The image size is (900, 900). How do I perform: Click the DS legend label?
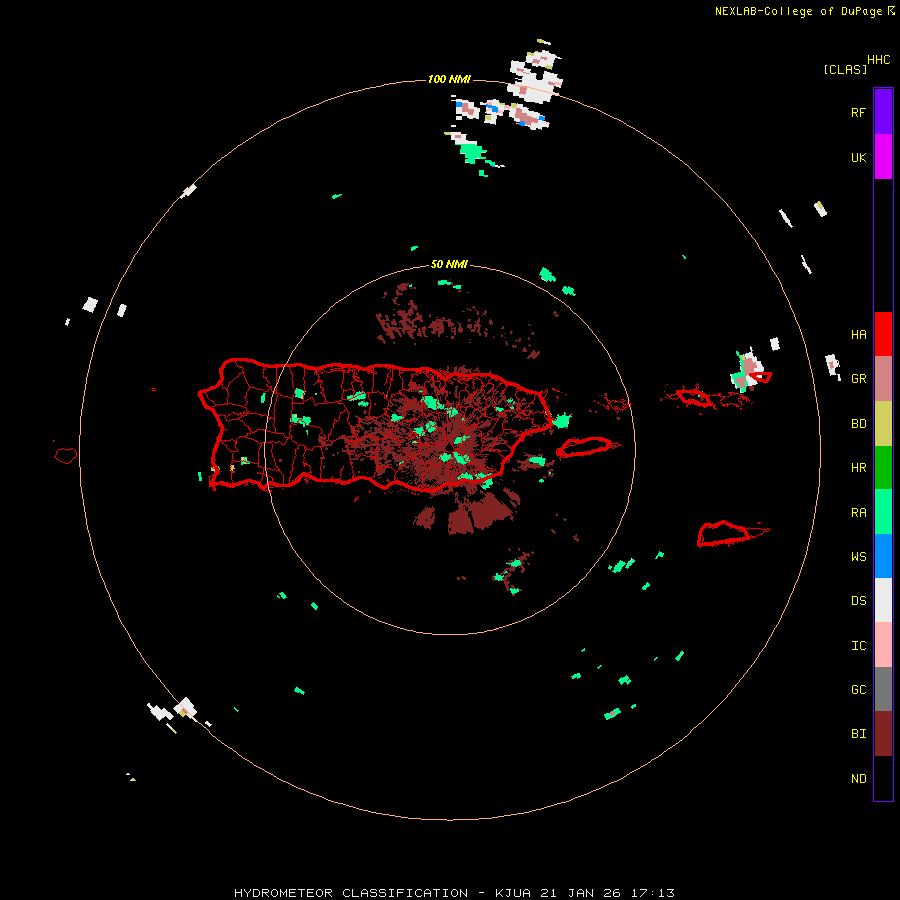pyautogui.click(x=858, y=601)
